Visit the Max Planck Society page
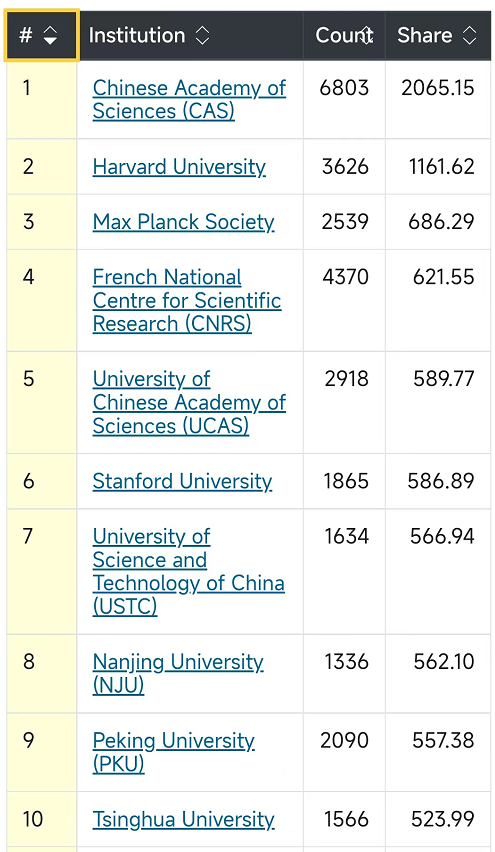The image size is (495, 852). click(184, 222)
